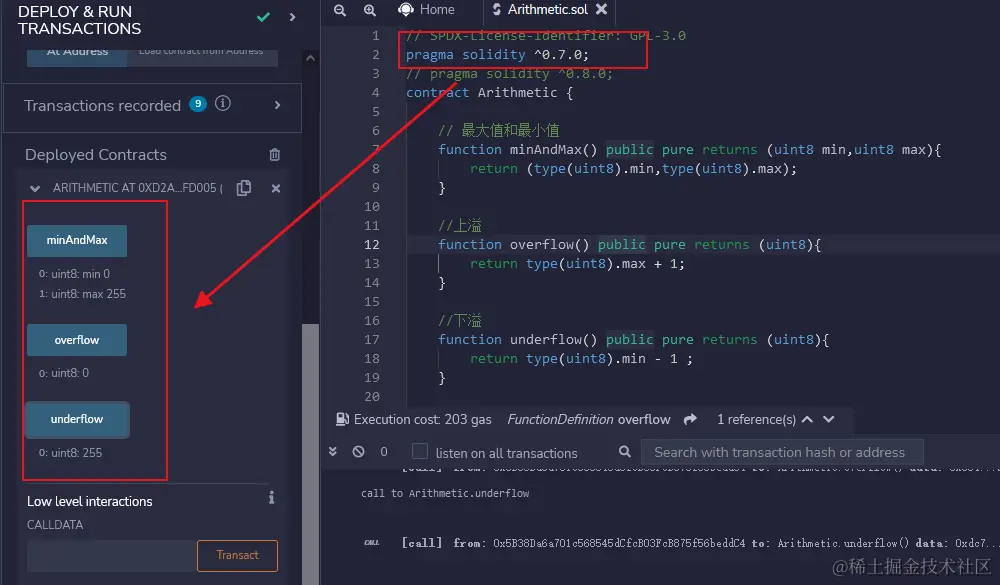The width and height of the screenshot is (1000, 585).
Task: Click the 'pragma solidity ^0.7.0;' code line
Action: pyautogui.click(x=497, y=55)
